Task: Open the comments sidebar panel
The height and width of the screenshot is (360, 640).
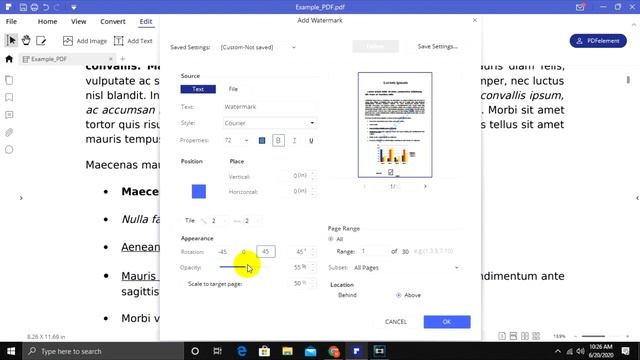Action: tap(9, 115)
